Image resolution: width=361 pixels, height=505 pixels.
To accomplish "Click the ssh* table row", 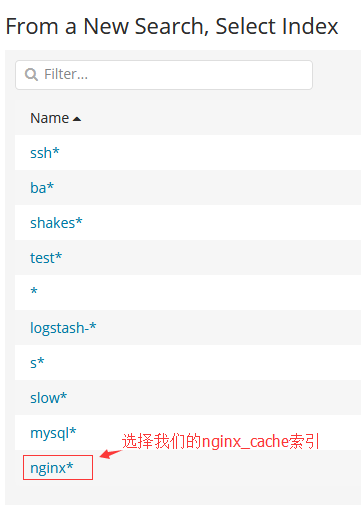I will click(x=188, y=153).
